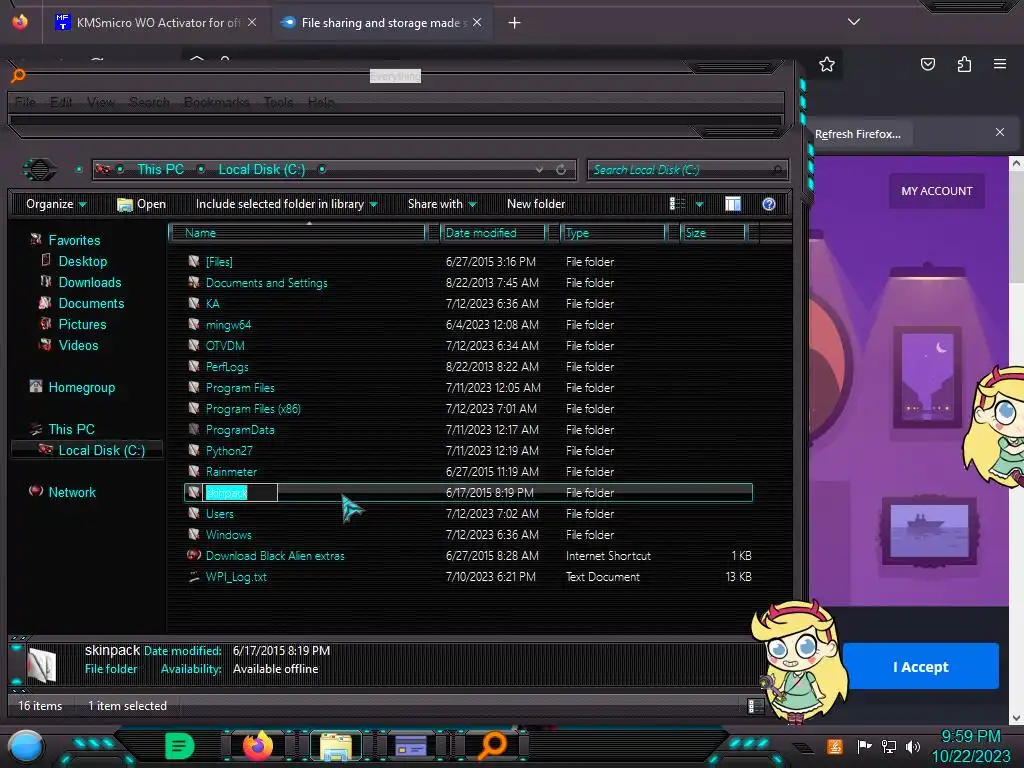Image resolution: width=1024 pixels, height=768 pixels.
Task: Open the purple window app on the taskbar
Action: coord(411,746)
